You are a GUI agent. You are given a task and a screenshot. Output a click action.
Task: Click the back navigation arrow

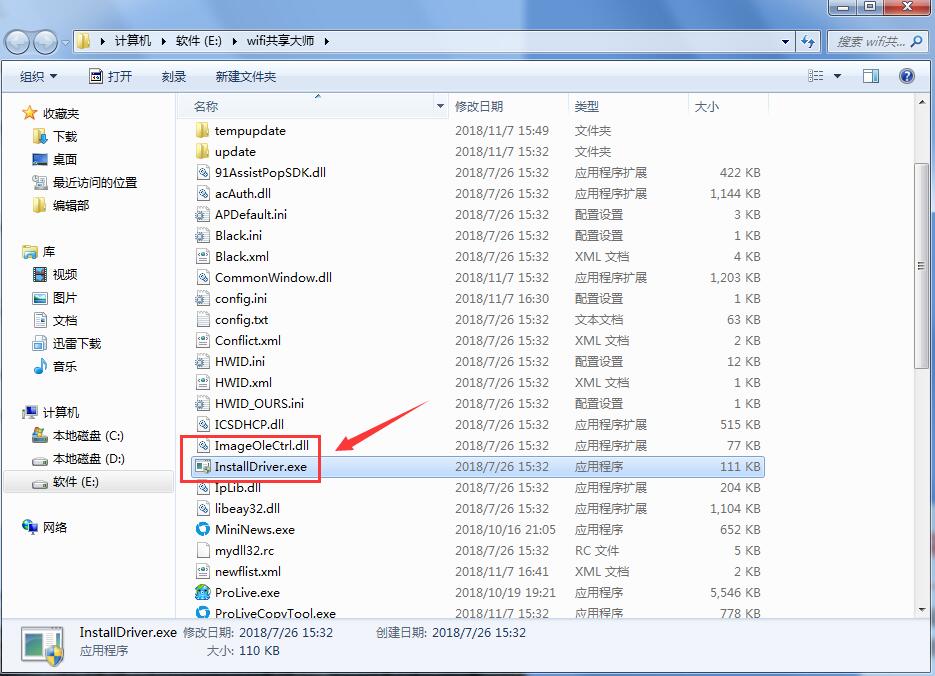coord(17,42)
